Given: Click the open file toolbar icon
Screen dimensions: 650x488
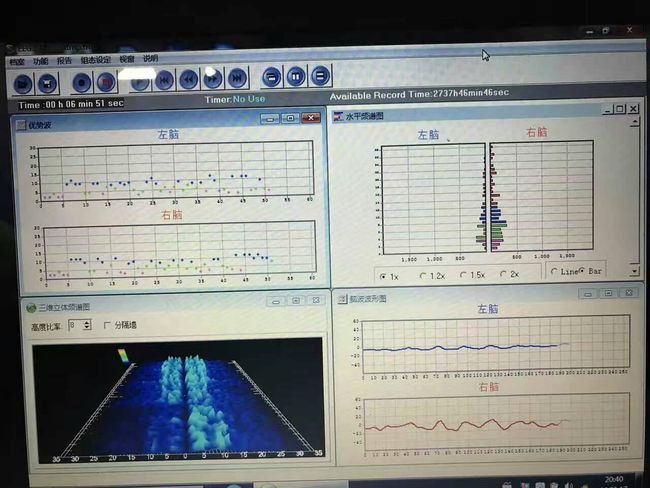Looking at the screenshot, I should (x=23, y=84).
